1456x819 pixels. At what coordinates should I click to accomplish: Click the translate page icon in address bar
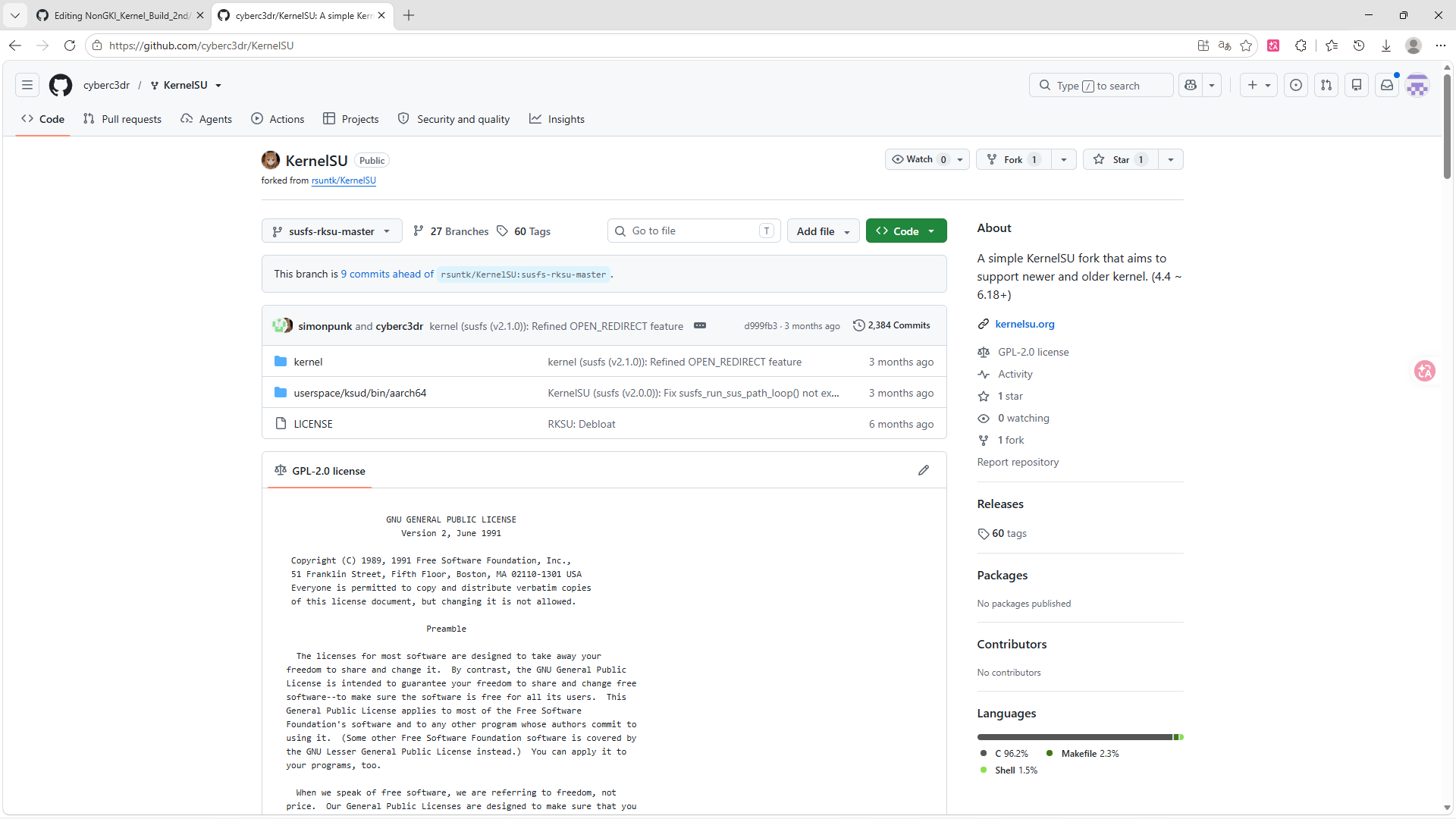pyautogui.click(x=1225, y=45)
